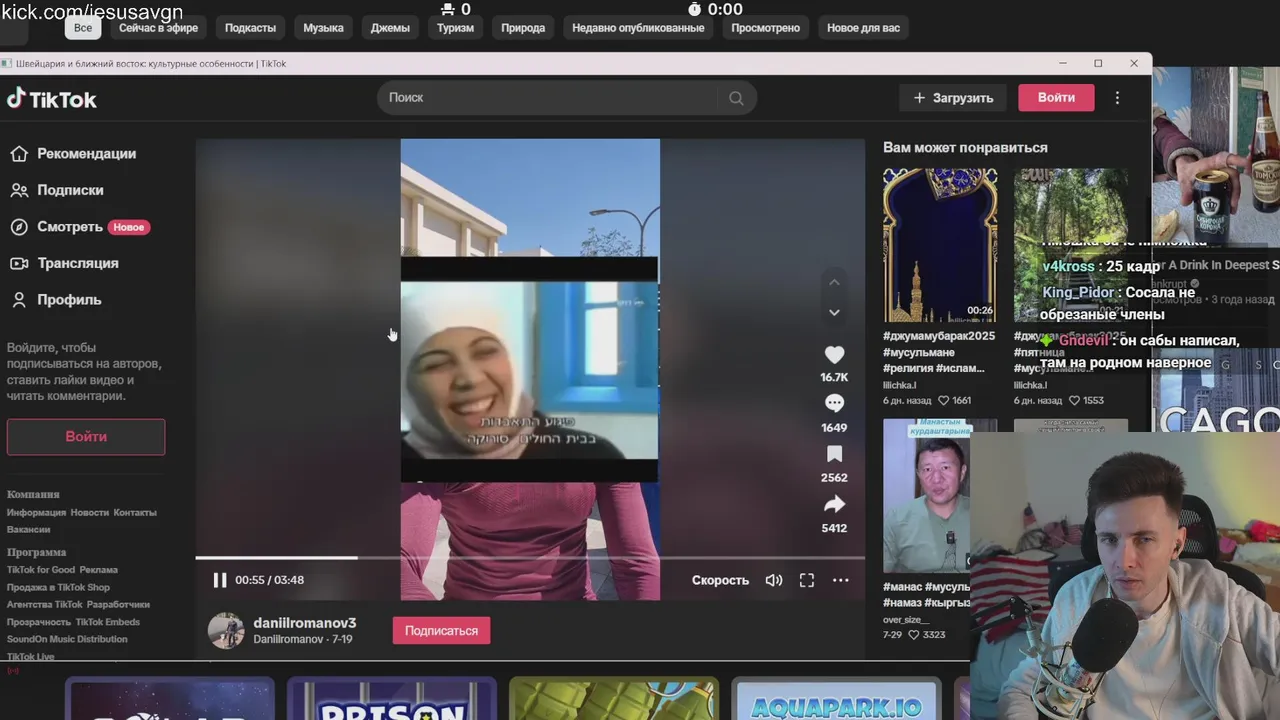Open player more options dots
Screen dimensions: 1280x720
pyautogui.click(x=841, y=580)
